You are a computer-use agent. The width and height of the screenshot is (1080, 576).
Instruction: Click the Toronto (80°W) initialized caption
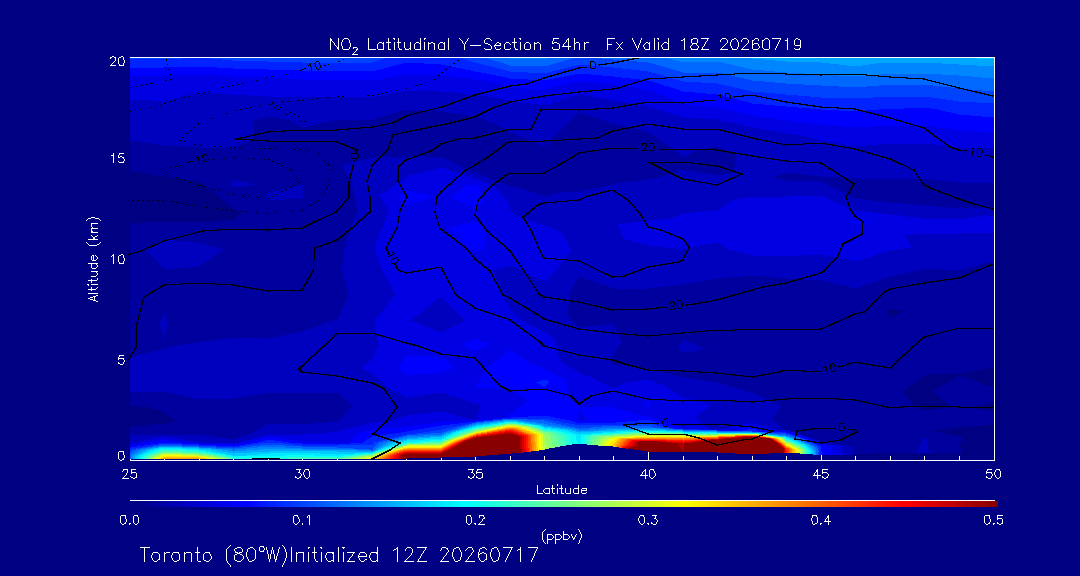pyautogui.click(x=339, y=555)
